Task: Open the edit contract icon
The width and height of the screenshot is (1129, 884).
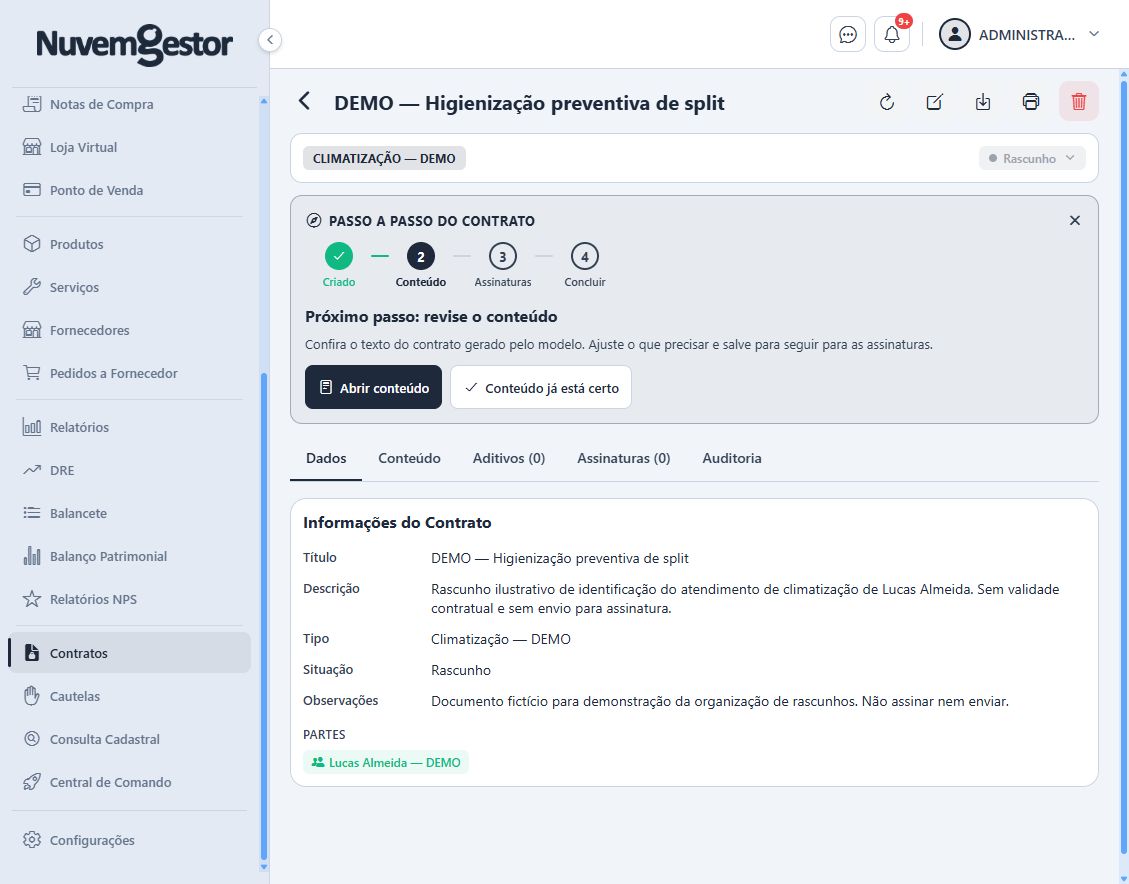Action: tap(935, 102)
